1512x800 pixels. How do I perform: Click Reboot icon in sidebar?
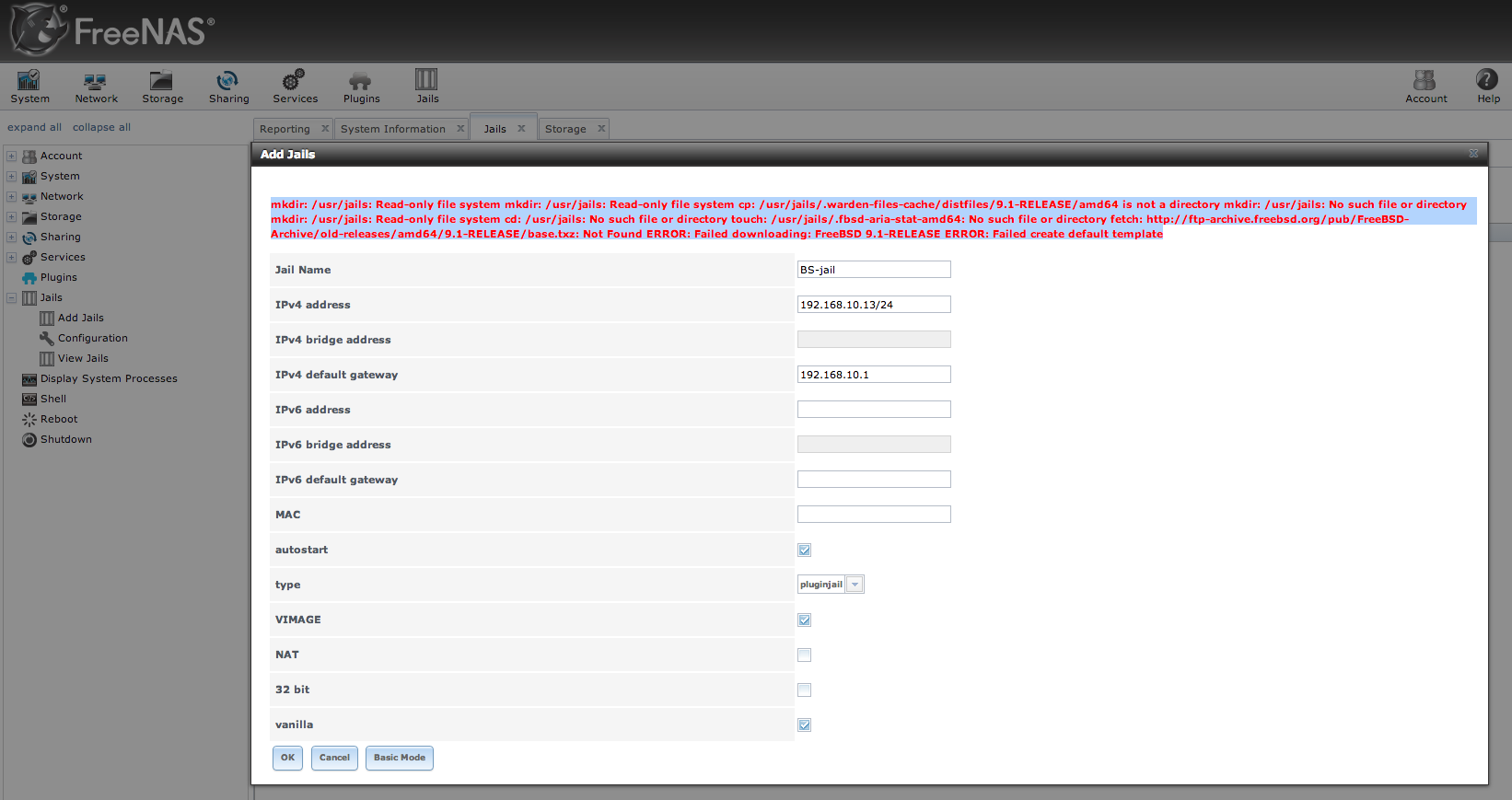pos(29,420)
